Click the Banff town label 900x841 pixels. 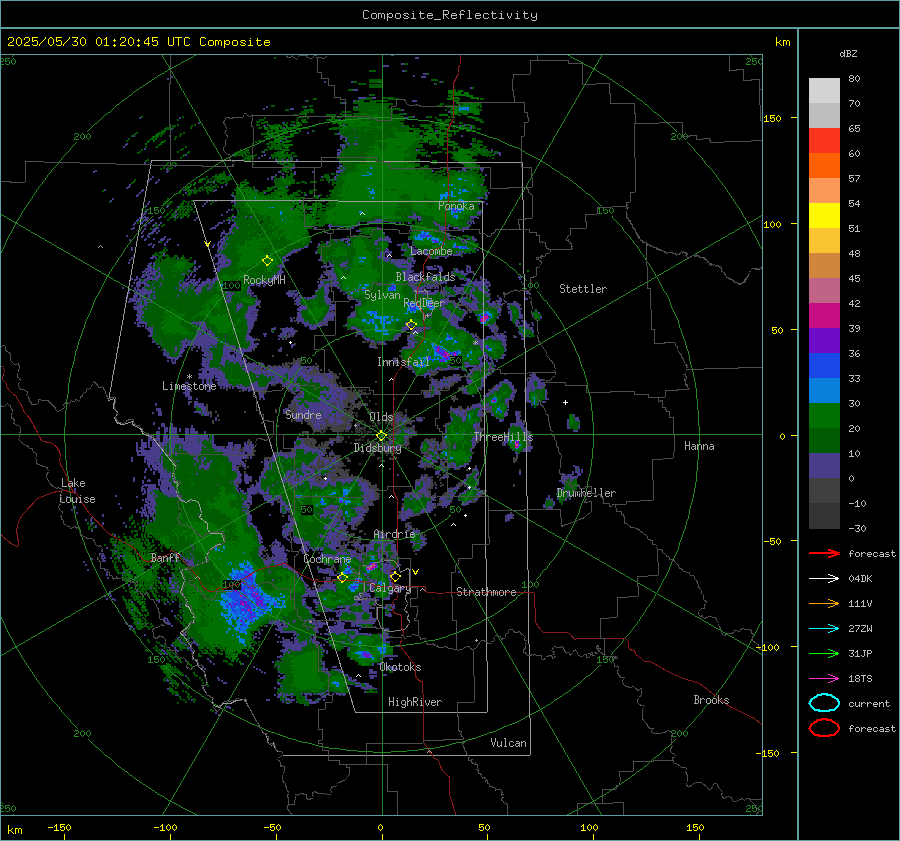point(165,558)
